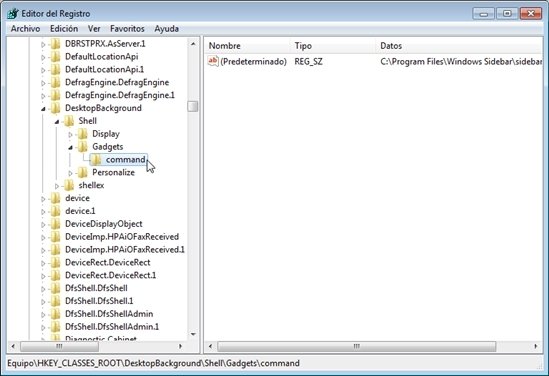The image size is (549, 376).
Task: Click folder icon of DfsShell.DfsShellAdmin
Action: click(55, 314)
